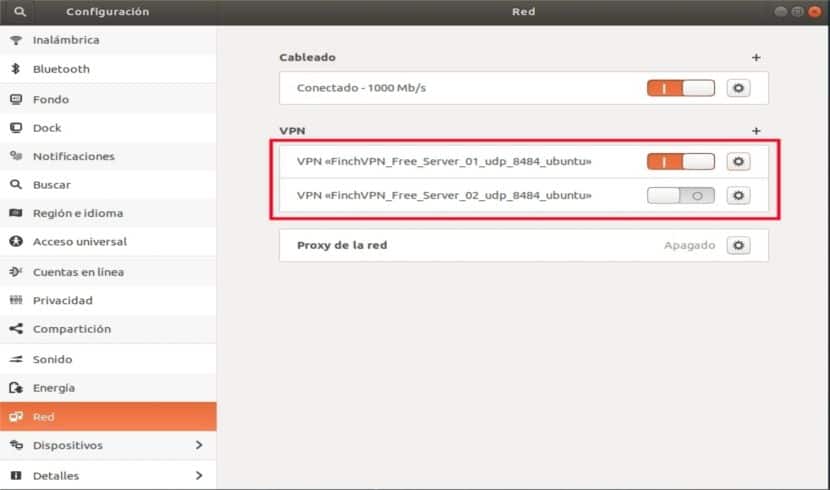This screenshot has height=490, width=830.
Task: Open Región e idioma panel
Action: point(108,213)
